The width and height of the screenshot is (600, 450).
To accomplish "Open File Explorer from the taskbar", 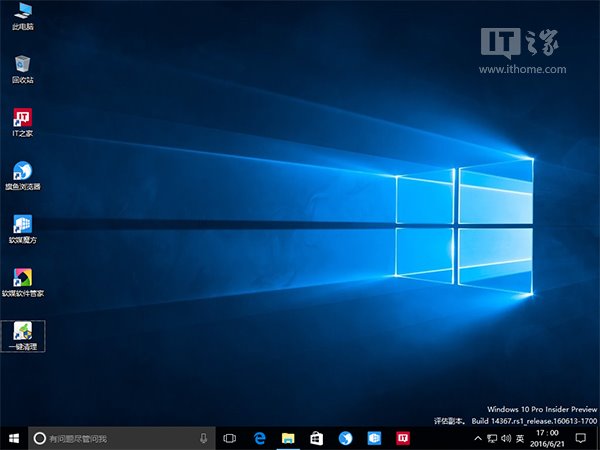I will (287, 438).
